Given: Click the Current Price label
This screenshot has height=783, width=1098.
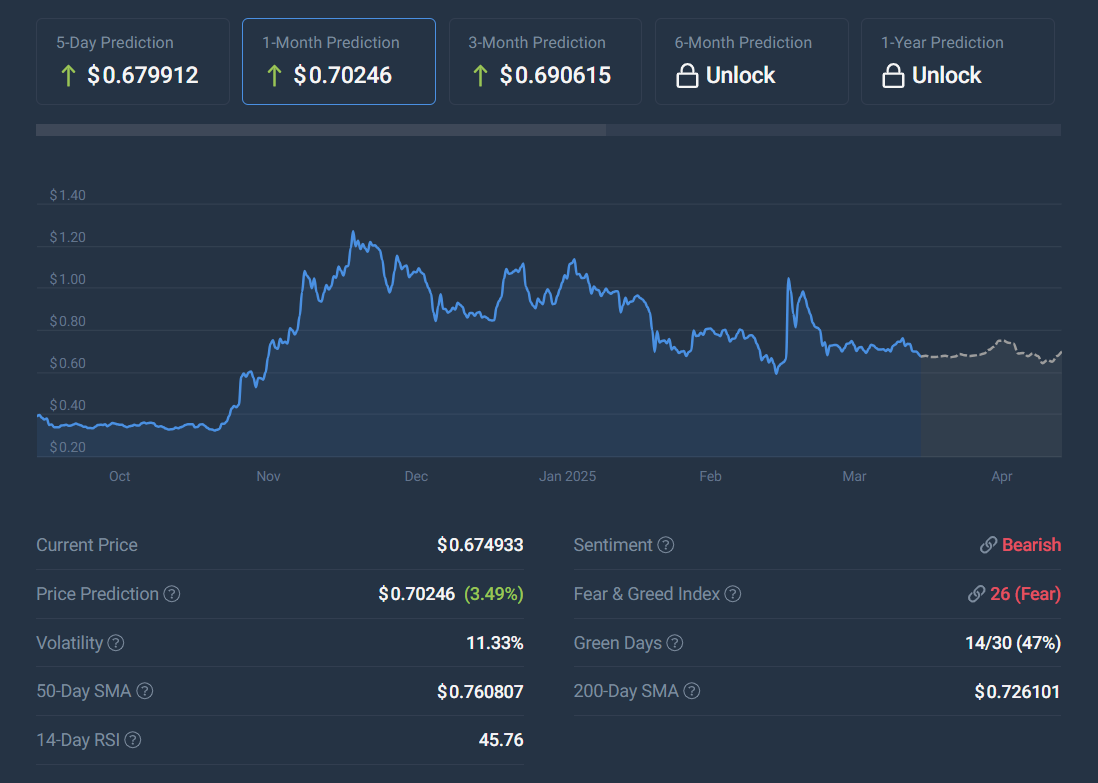Looking at the screenshot, I should click(x=87, y=545).
